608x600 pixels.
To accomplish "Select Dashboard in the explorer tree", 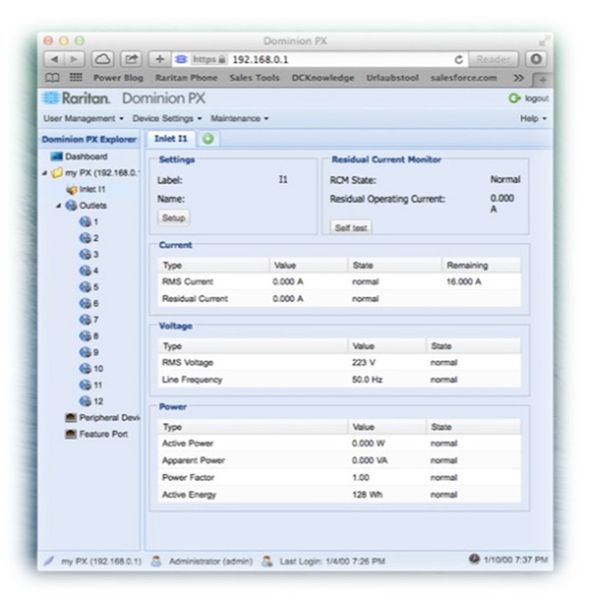I will click(x=86, y=156).
